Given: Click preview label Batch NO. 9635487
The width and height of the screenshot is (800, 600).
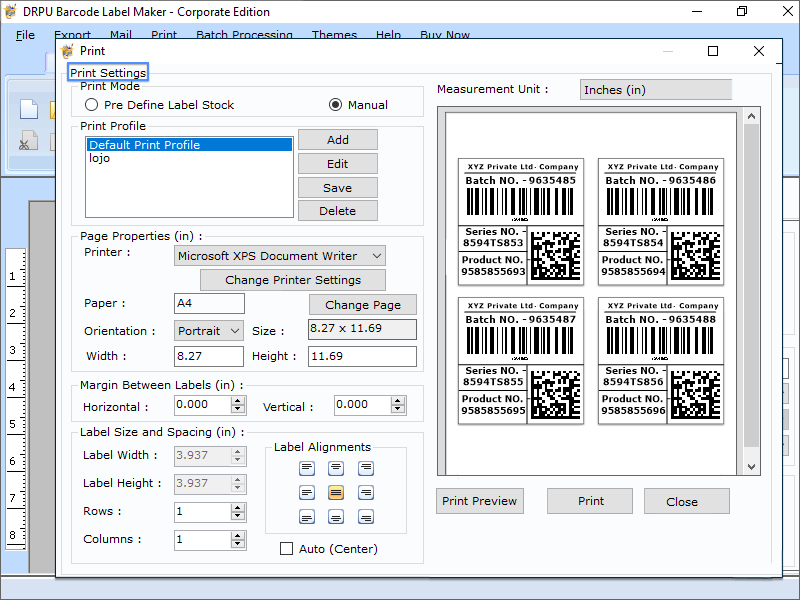Looking at the screenshot, I should click(x=520, y=361).
